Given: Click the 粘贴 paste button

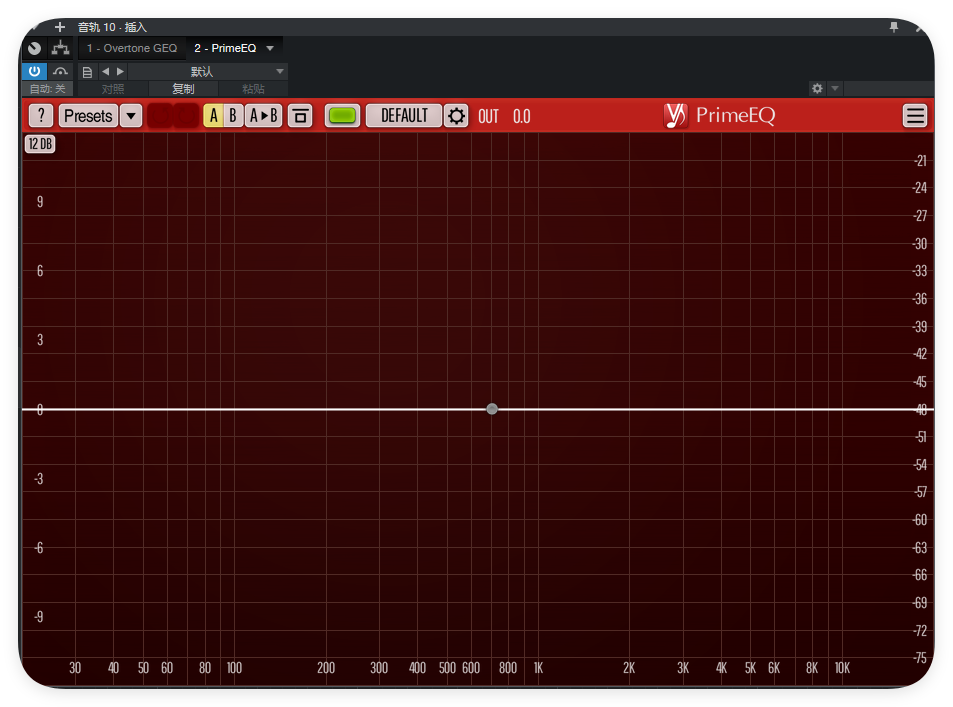Looking at the screenshot, I should [x=253, y=89].
